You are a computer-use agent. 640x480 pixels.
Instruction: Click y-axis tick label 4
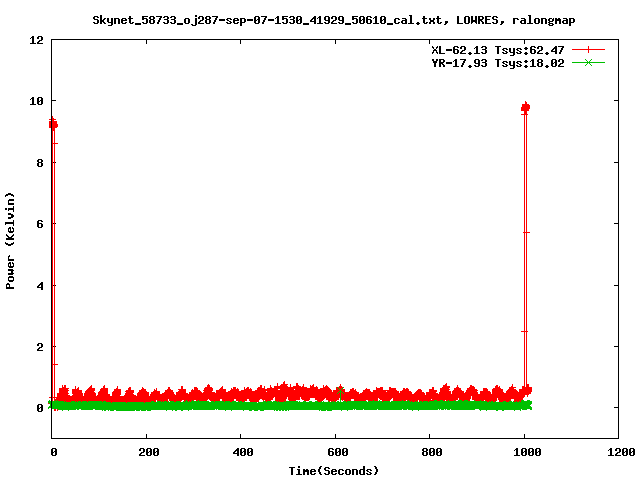coord(40,286)
